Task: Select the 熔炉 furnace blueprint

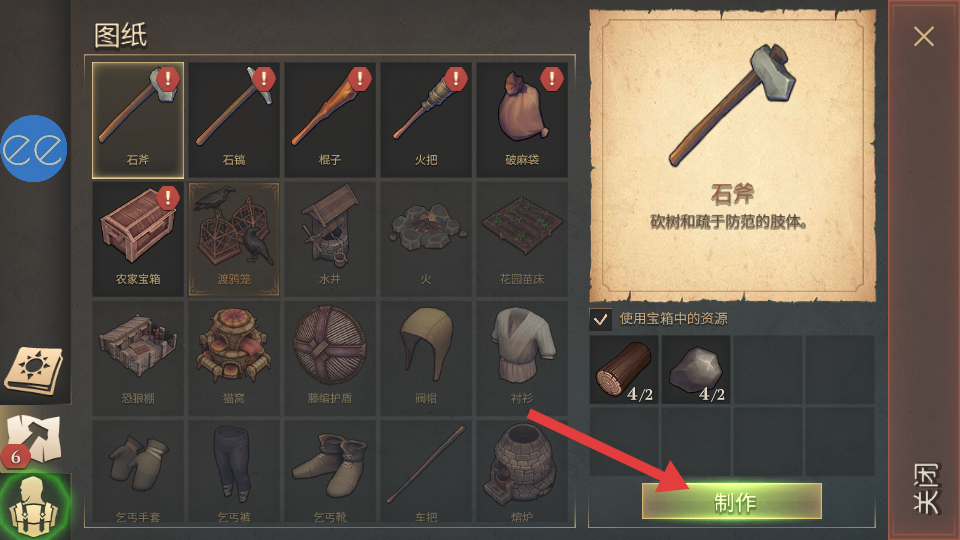Action: (x=522, y=471)
